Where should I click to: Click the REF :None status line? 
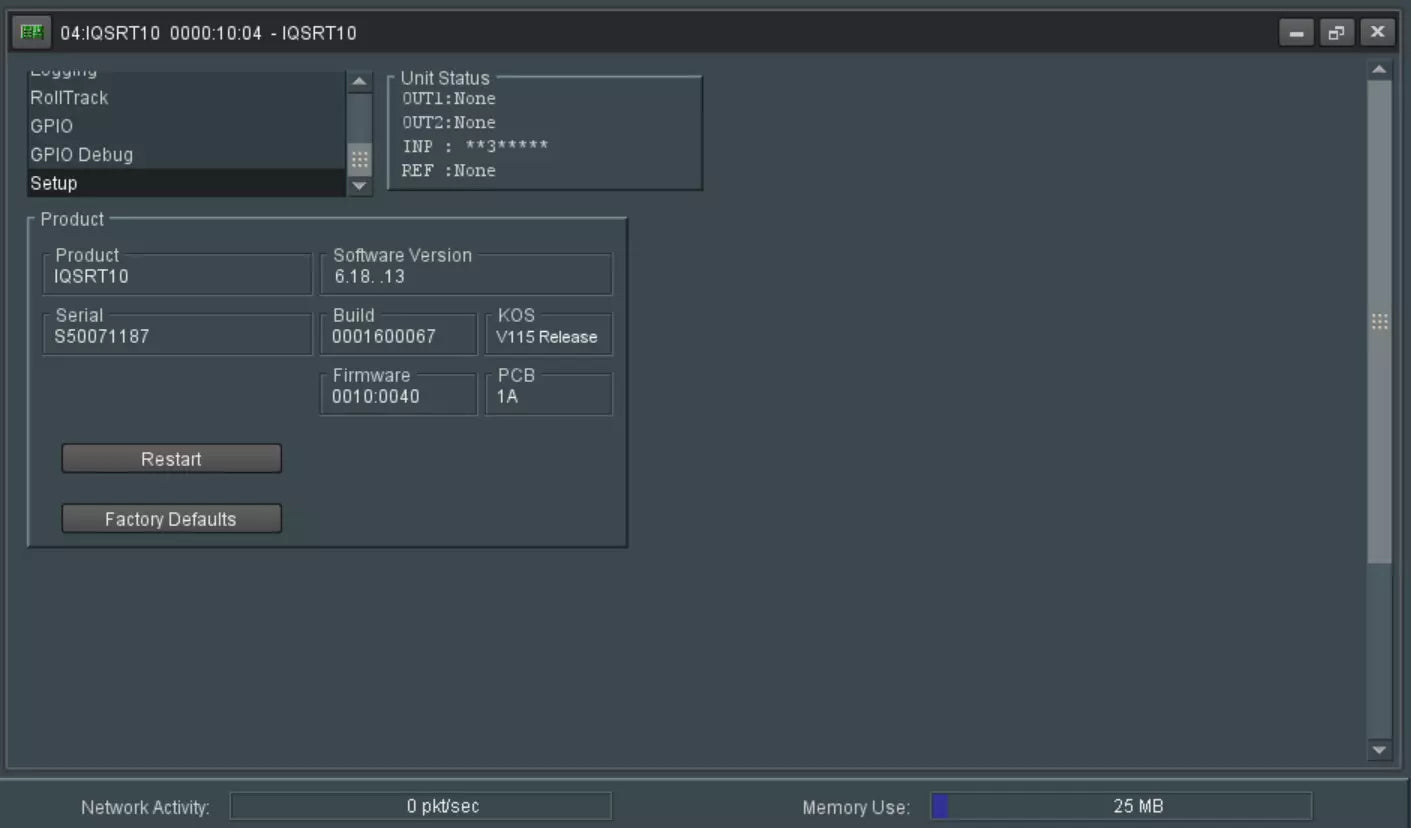[x=449, y=170]
